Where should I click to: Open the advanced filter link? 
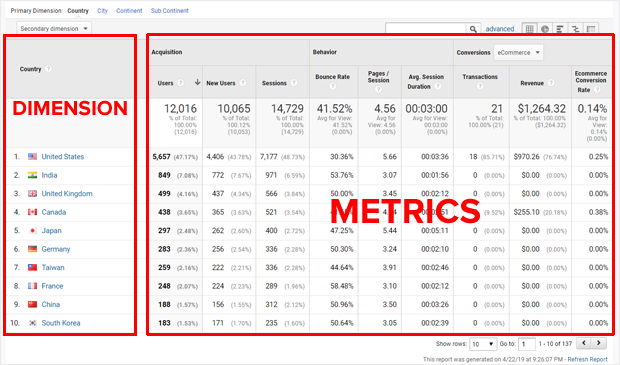coord(500,29)
